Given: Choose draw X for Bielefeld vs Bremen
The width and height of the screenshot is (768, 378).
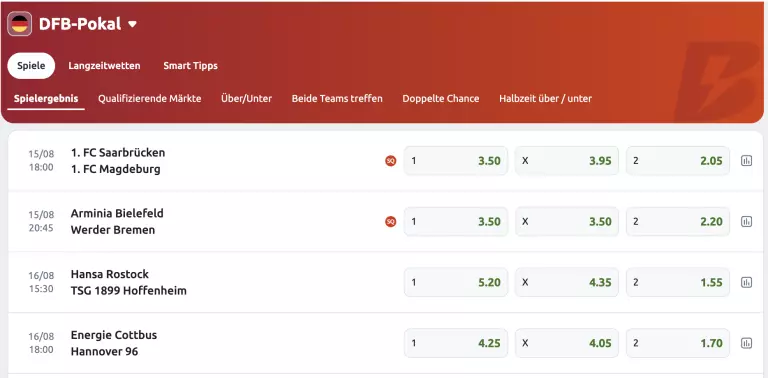Looking at the screenshot, I should (x=567, y=221).
